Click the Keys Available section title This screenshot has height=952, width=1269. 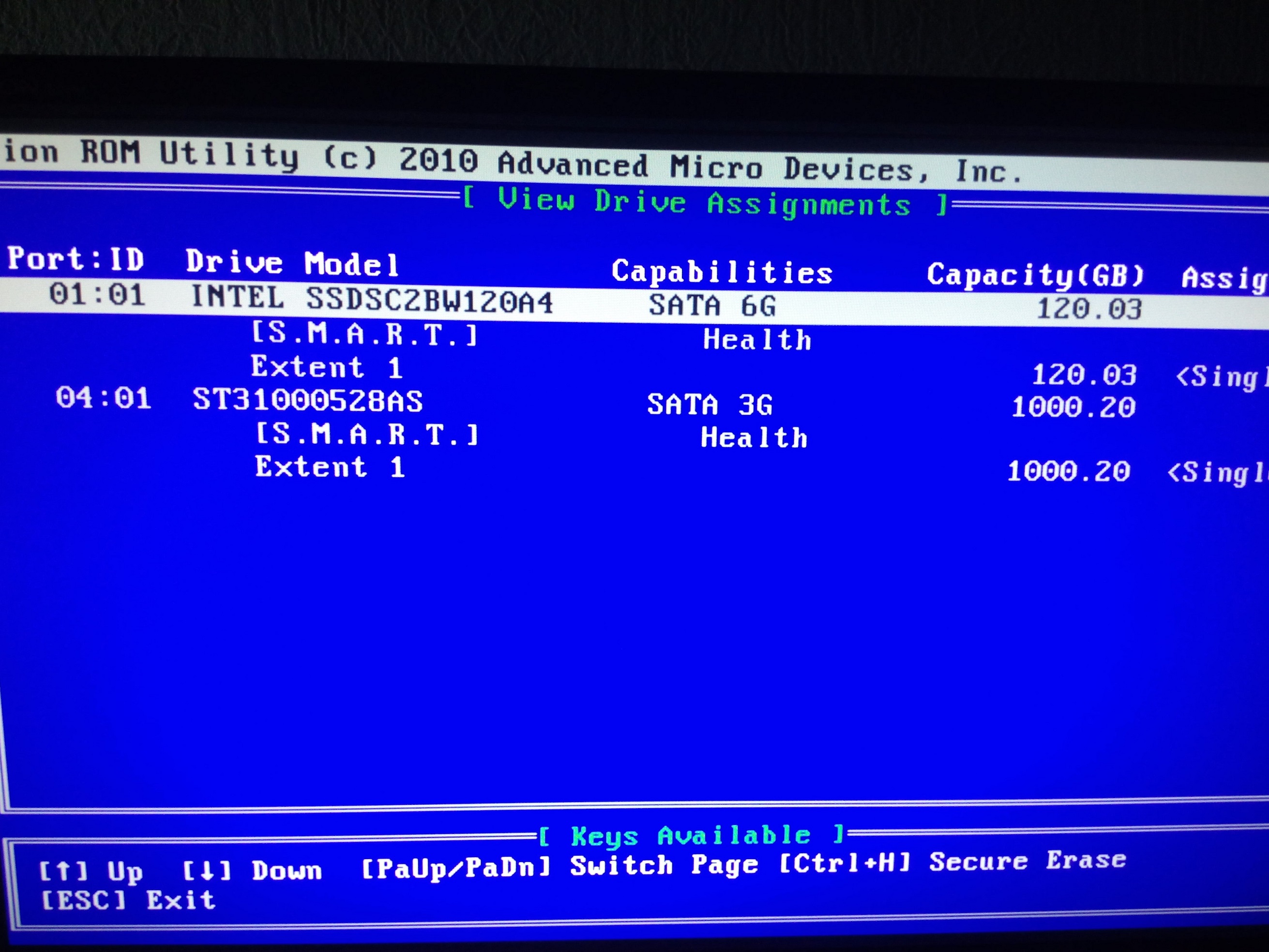pyautogui.click(x=691, y=835)
